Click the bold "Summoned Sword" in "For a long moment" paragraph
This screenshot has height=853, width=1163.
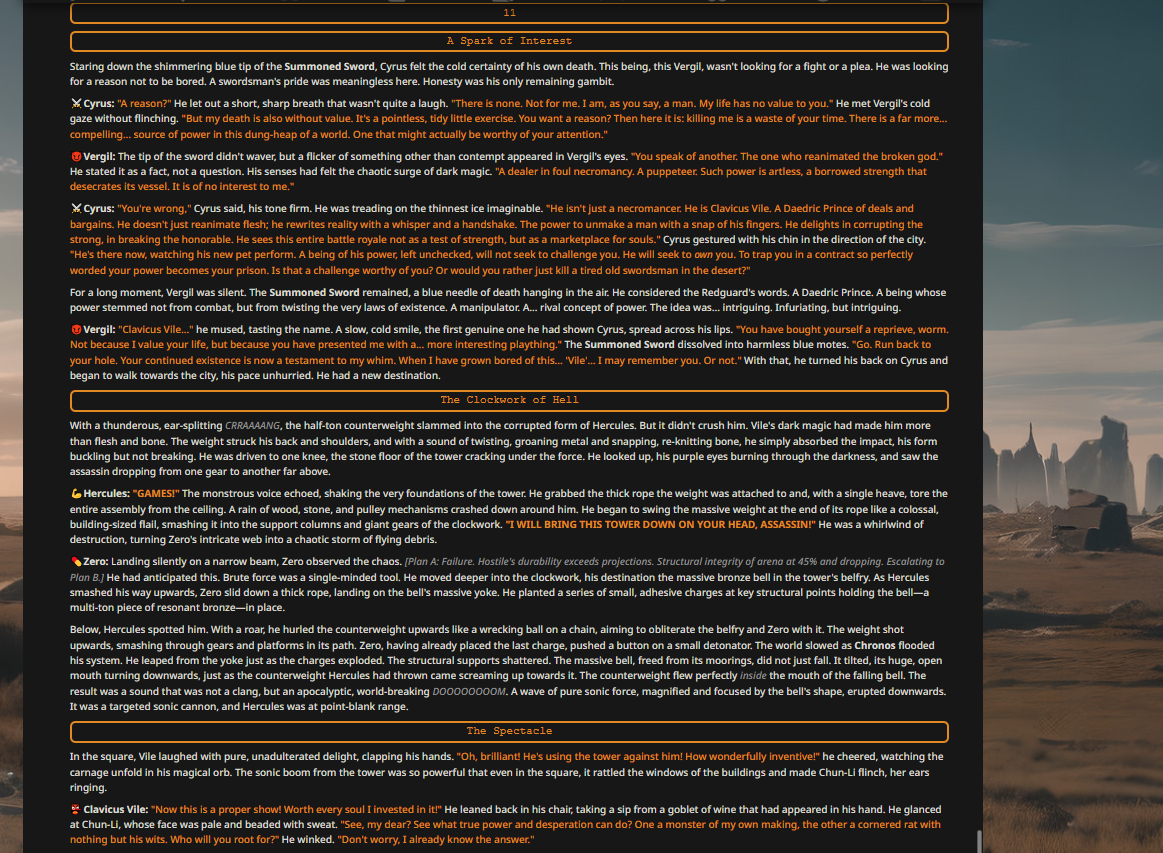coord(314,293)
